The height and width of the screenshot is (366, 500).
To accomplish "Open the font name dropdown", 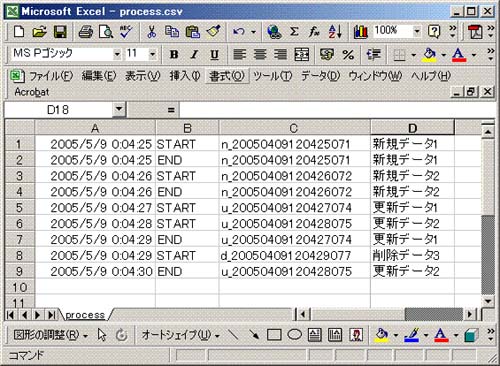I will [x=117, y=54].
